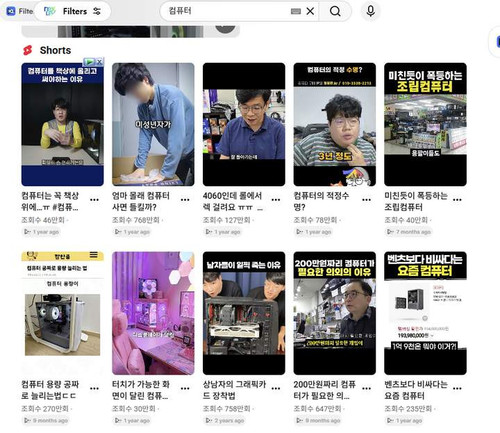500x433 pixels.
Task: Clear the search text with X
Action: point(310,11)
